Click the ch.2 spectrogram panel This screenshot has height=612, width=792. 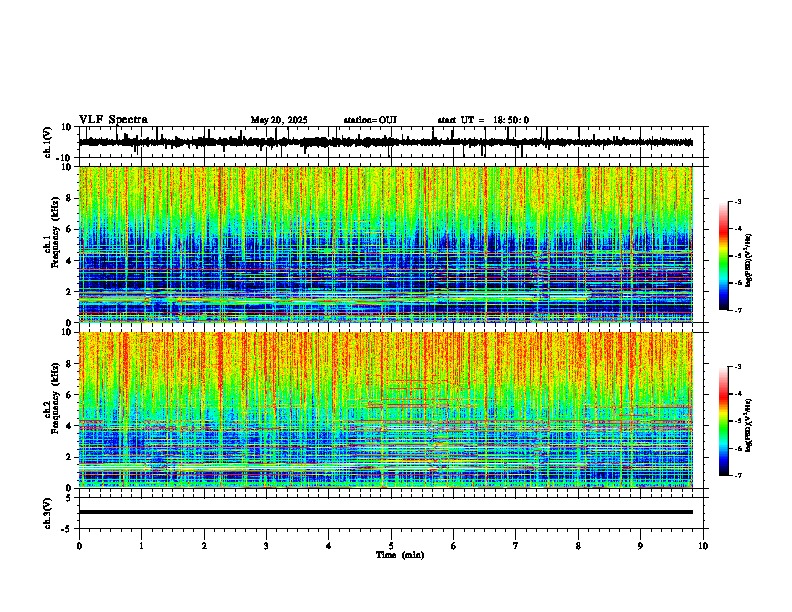point(386,410)
